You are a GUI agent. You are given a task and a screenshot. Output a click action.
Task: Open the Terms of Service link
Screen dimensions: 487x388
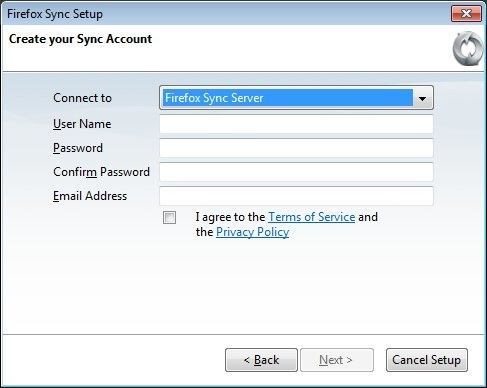pos(312,217)
